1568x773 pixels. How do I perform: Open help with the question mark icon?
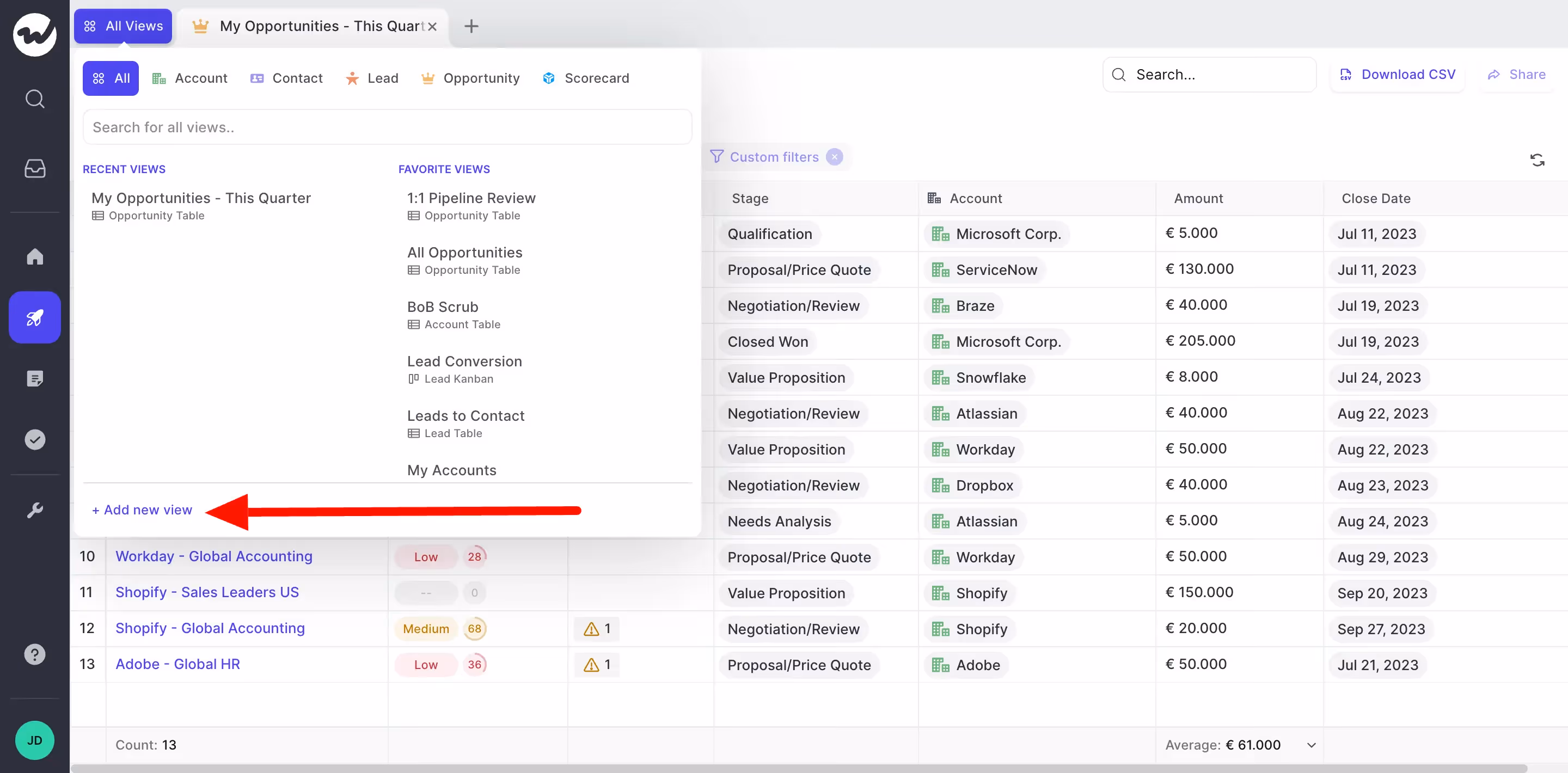pos(35,654)
